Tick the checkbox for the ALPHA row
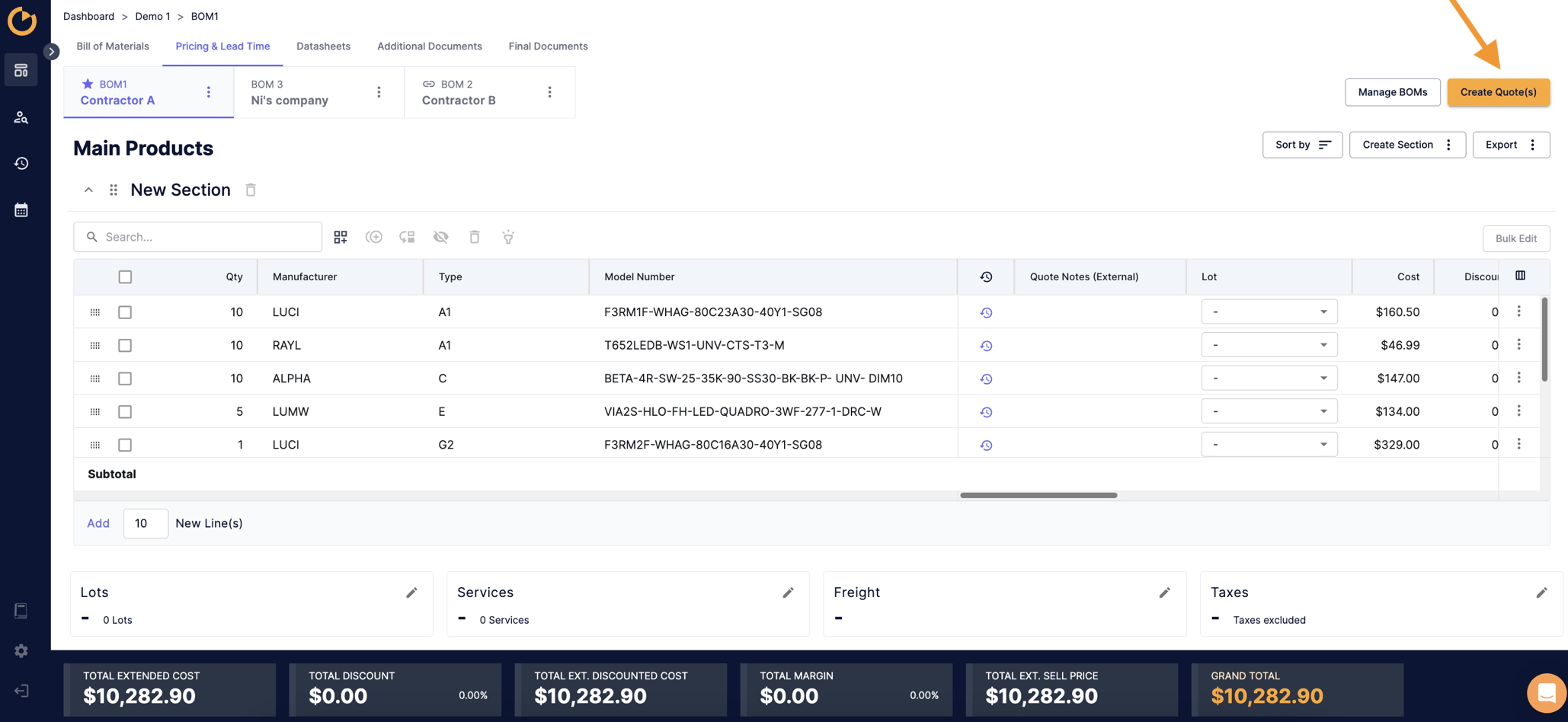Image resolution: width=1568 pixels, height=722 pixels. pos(125,378)
